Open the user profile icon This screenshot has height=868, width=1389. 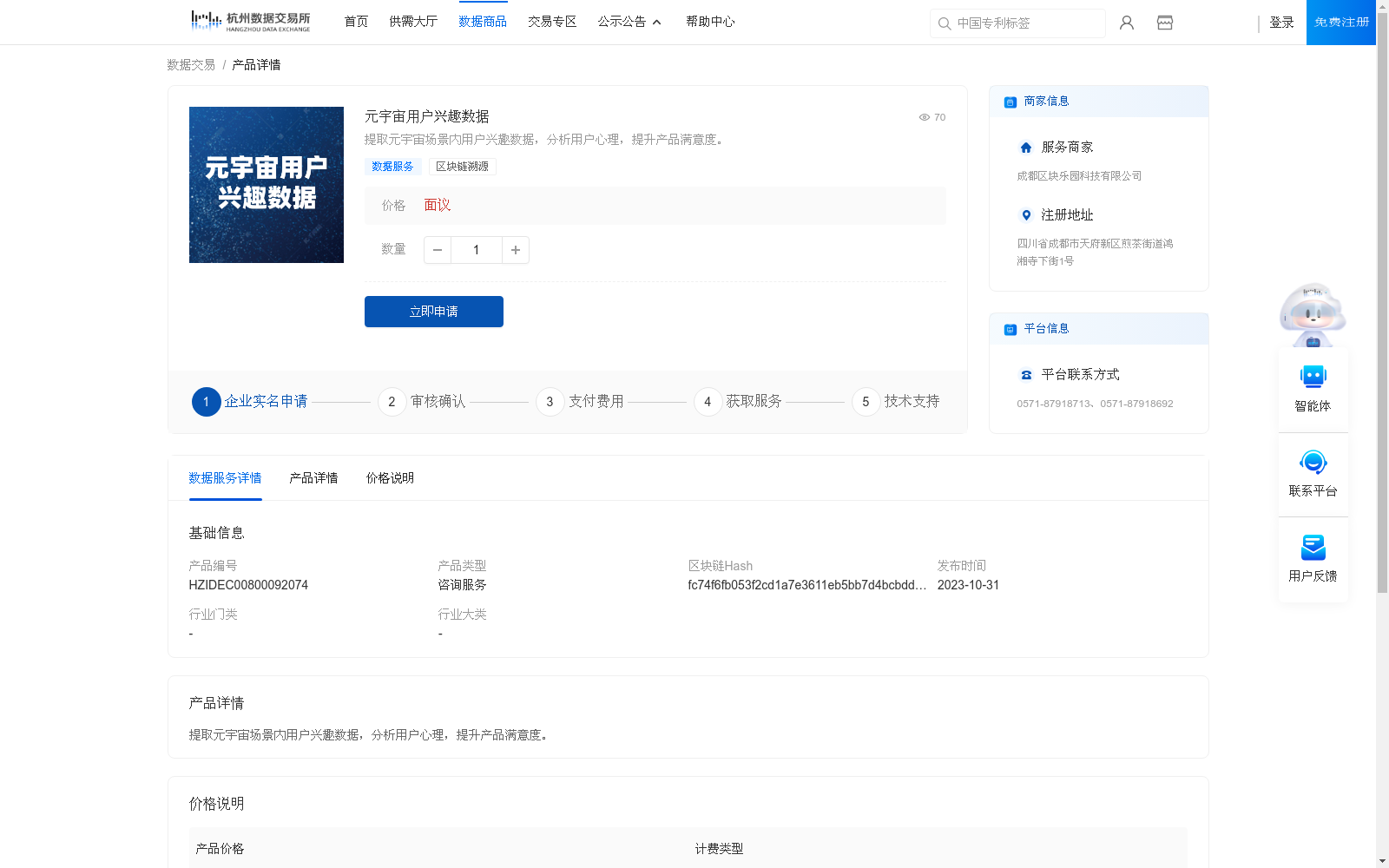coord(1127,23)
